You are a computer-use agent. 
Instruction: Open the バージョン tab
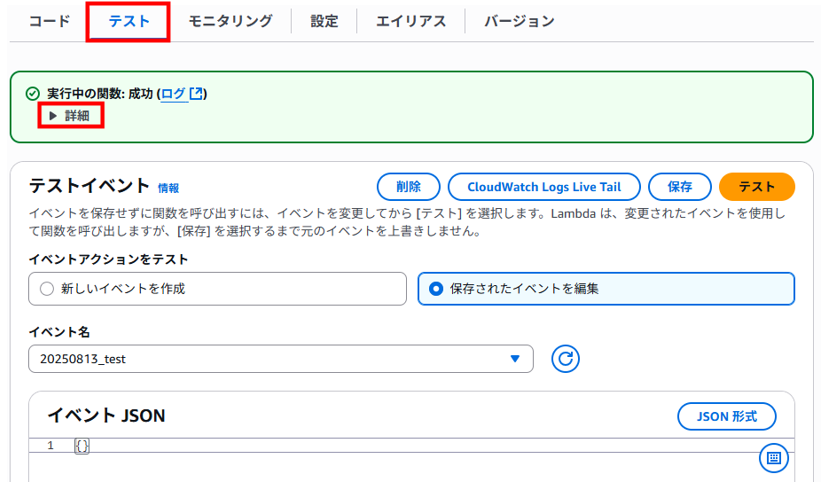tap(519, 21)
